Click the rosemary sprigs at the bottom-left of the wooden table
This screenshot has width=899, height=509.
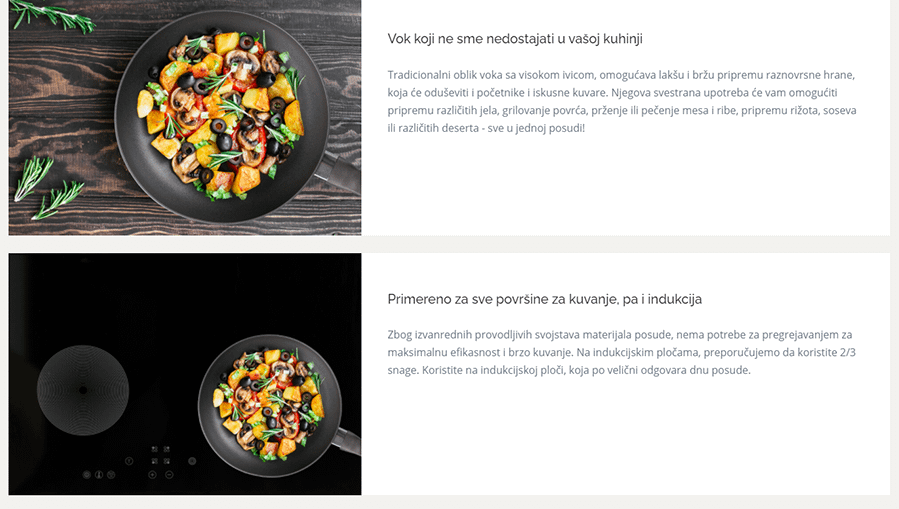coord(48,188)
